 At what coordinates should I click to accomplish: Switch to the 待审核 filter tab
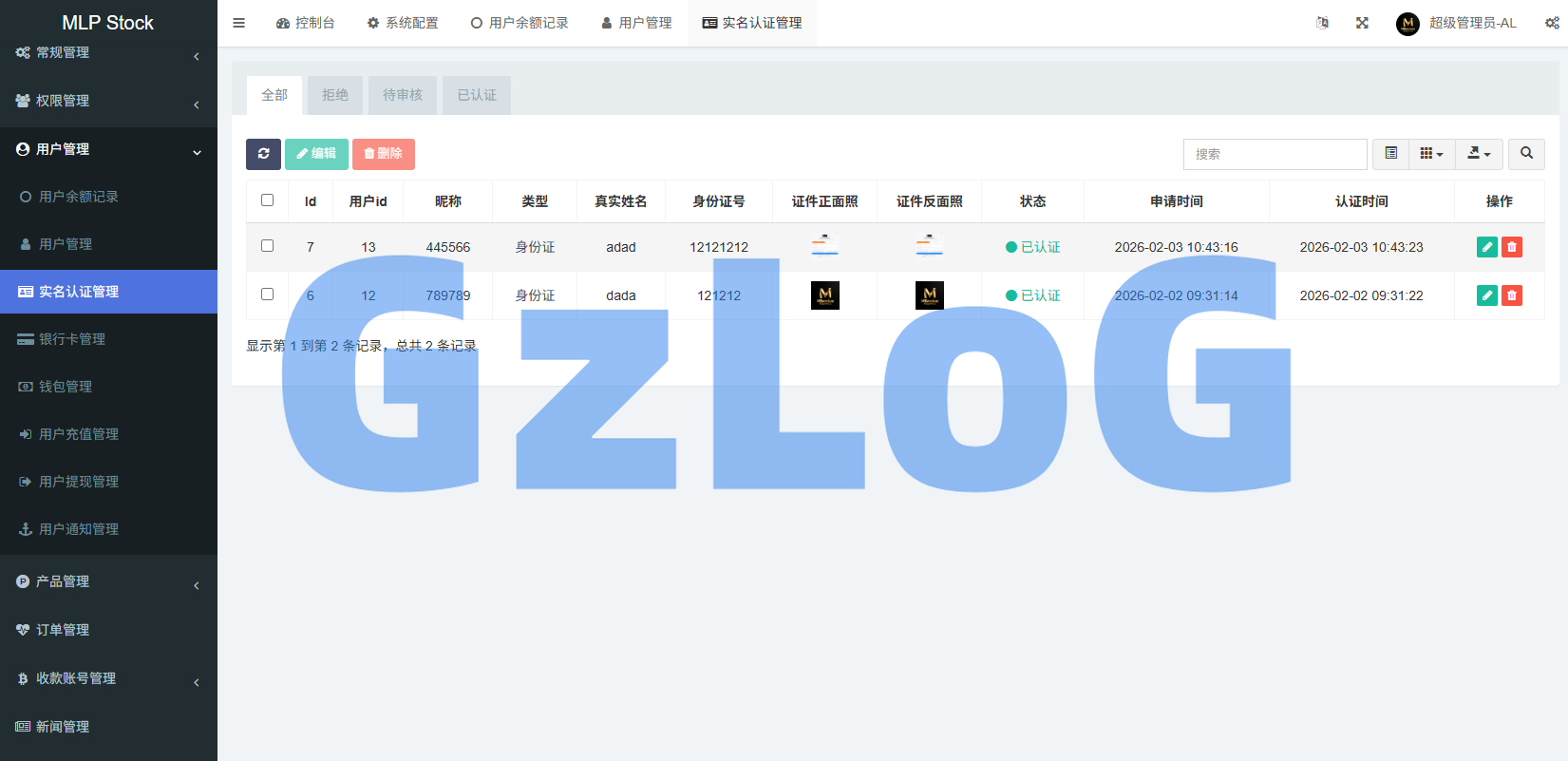click(x=403, y=95)
